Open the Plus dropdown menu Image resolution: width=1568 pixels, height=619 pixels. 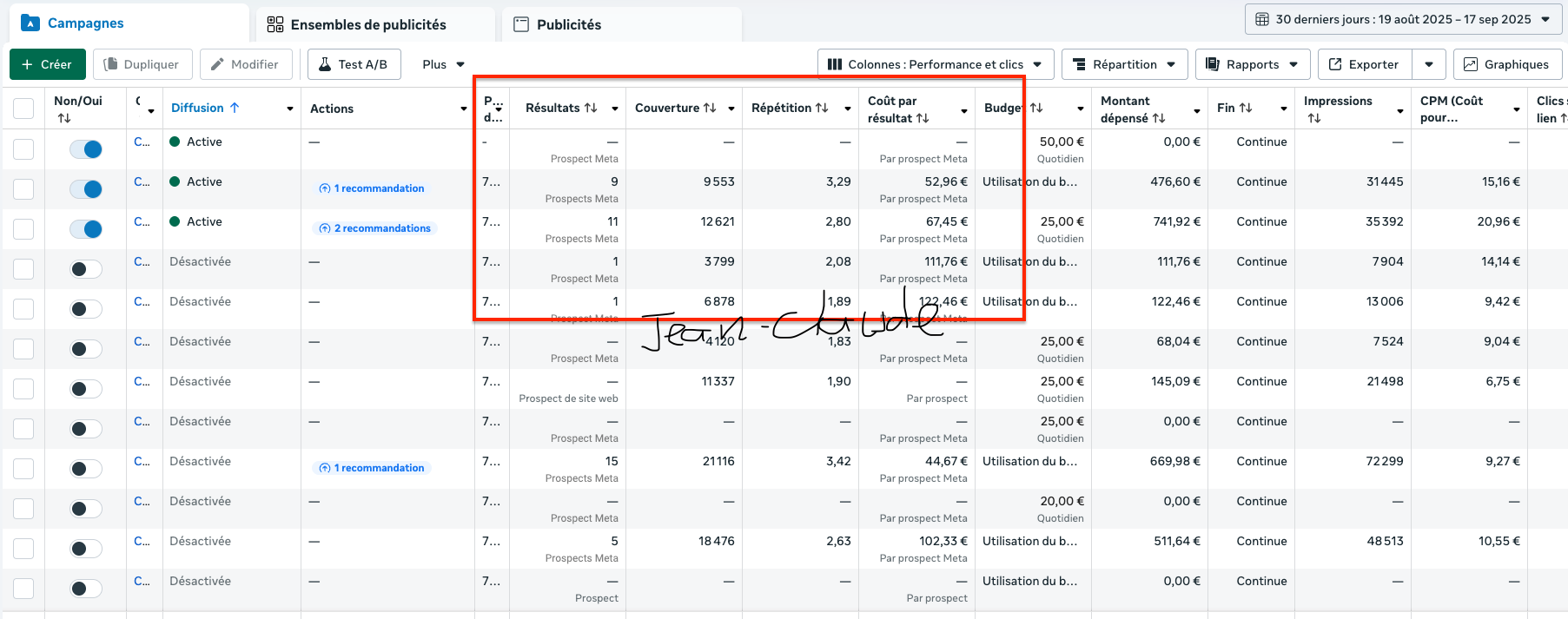(443, 64)
